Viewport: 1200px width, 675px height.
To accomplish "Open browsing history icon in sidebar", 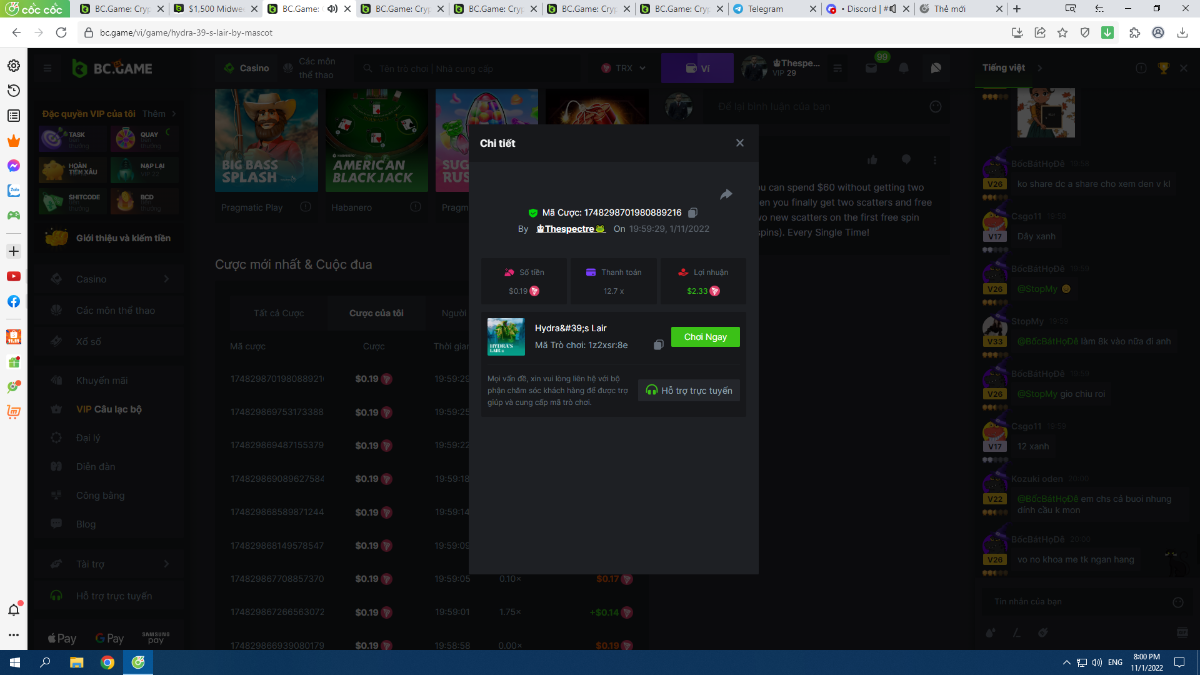I will [x=14, y=91].
